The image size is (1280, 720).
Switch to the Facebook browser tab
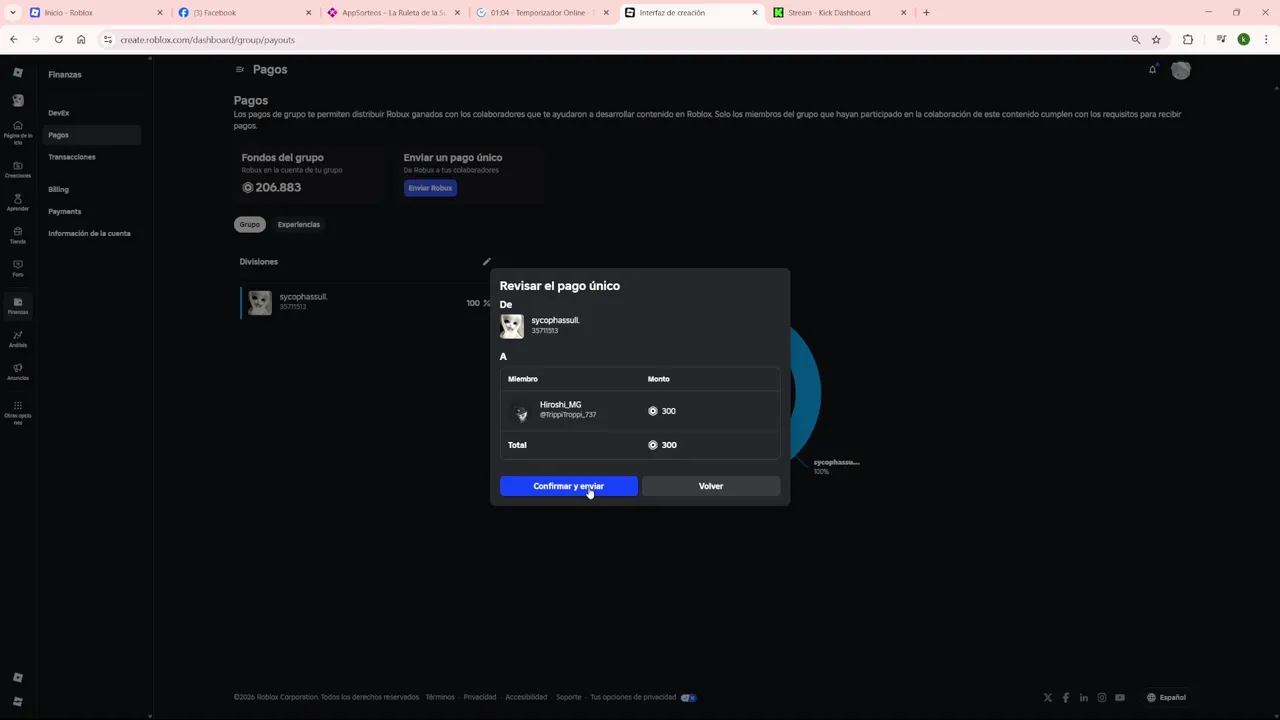pos(245,13)
